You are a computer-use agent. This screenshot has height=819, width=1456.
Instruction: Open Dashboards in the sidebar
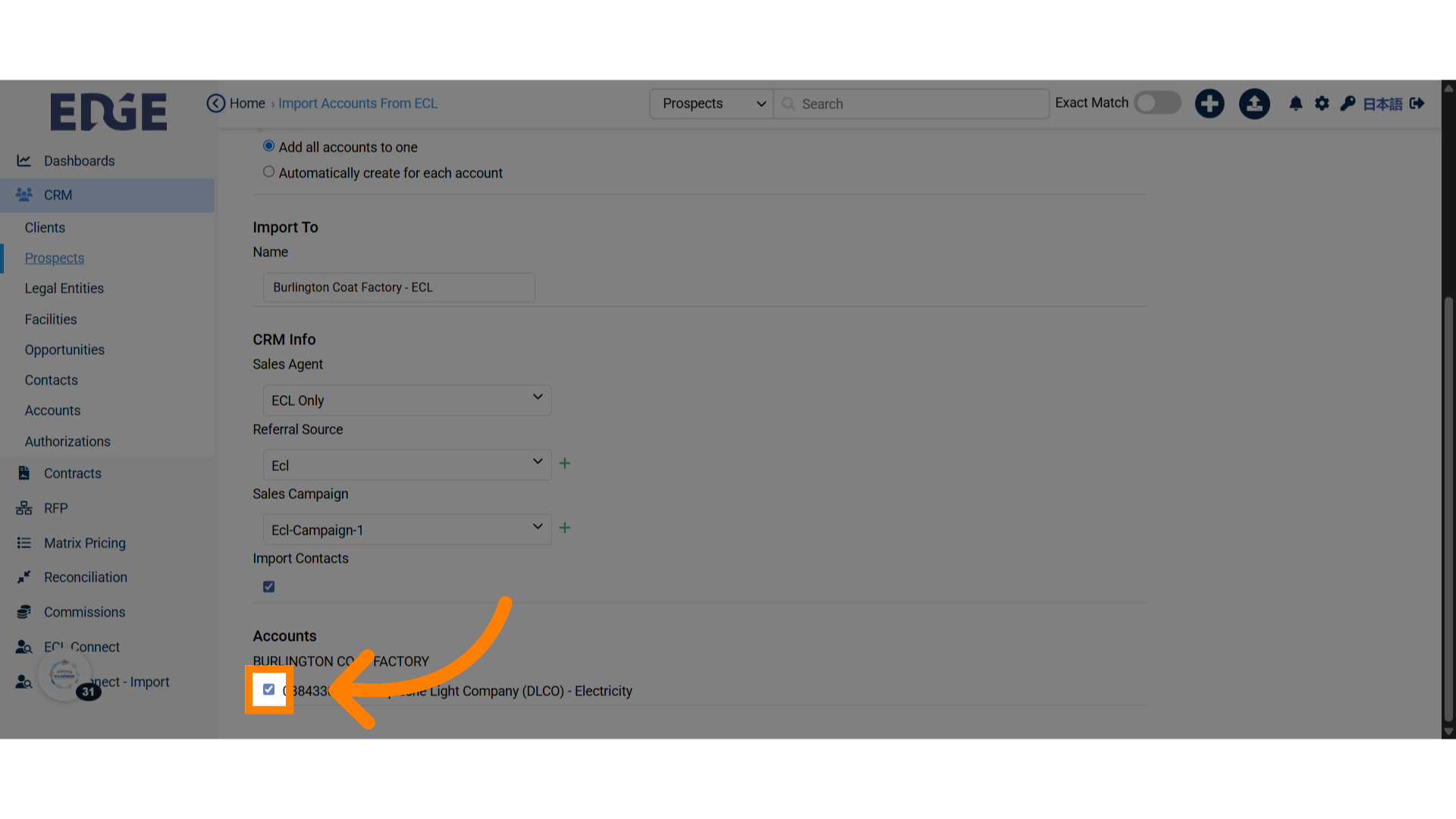(x=79, y=161)
